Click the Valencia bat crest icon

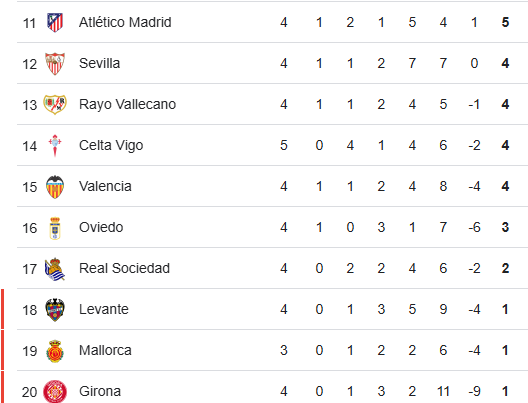pos(55,187)
